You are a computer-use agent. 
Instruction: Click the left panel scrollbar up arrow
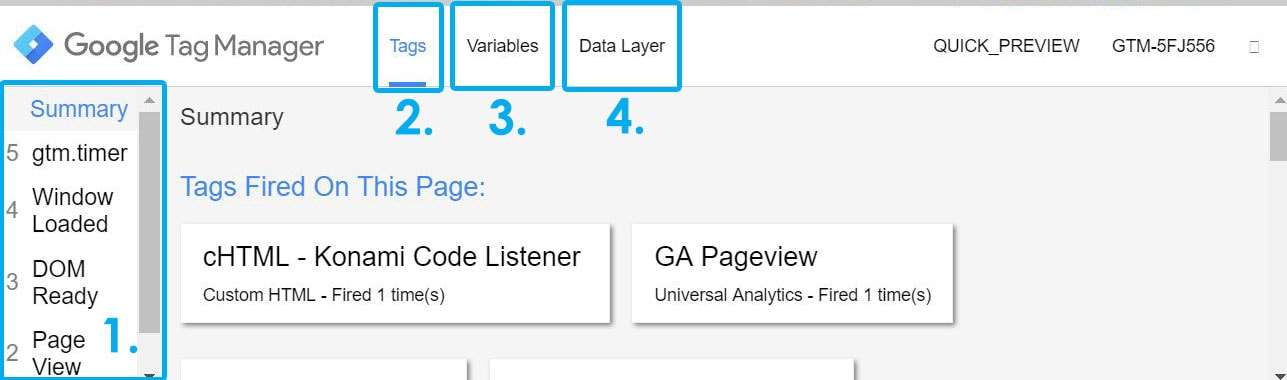149,100
